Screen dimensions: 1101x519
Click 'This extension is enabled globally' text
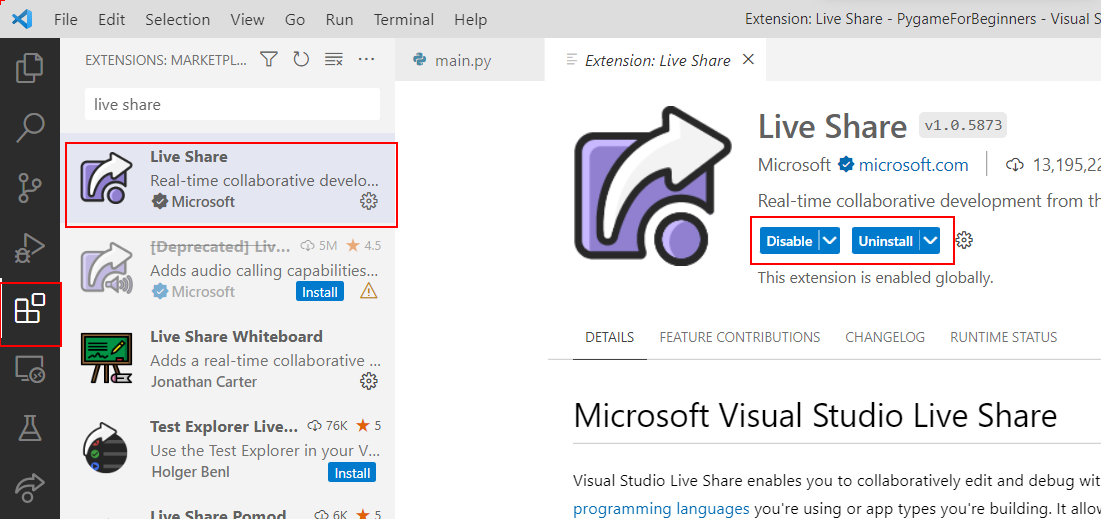(x=876, y=278)
